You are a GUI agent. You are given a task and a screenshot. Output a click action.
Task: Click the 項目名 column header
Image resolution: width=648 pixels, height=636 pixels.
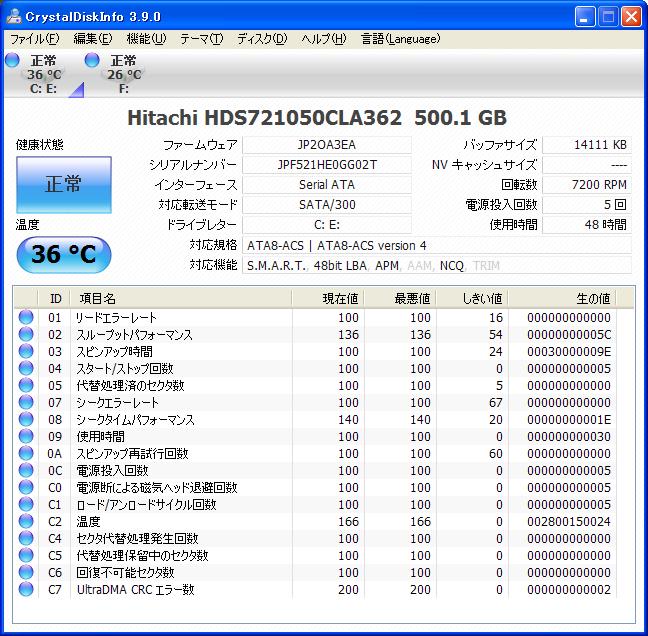[181, 298]
